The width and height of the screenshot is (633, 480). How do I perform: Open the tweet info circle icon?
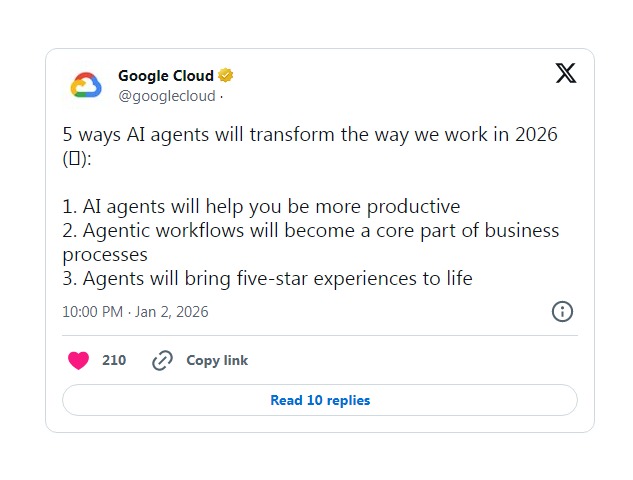pyautogui.click(x=562, y=311)
